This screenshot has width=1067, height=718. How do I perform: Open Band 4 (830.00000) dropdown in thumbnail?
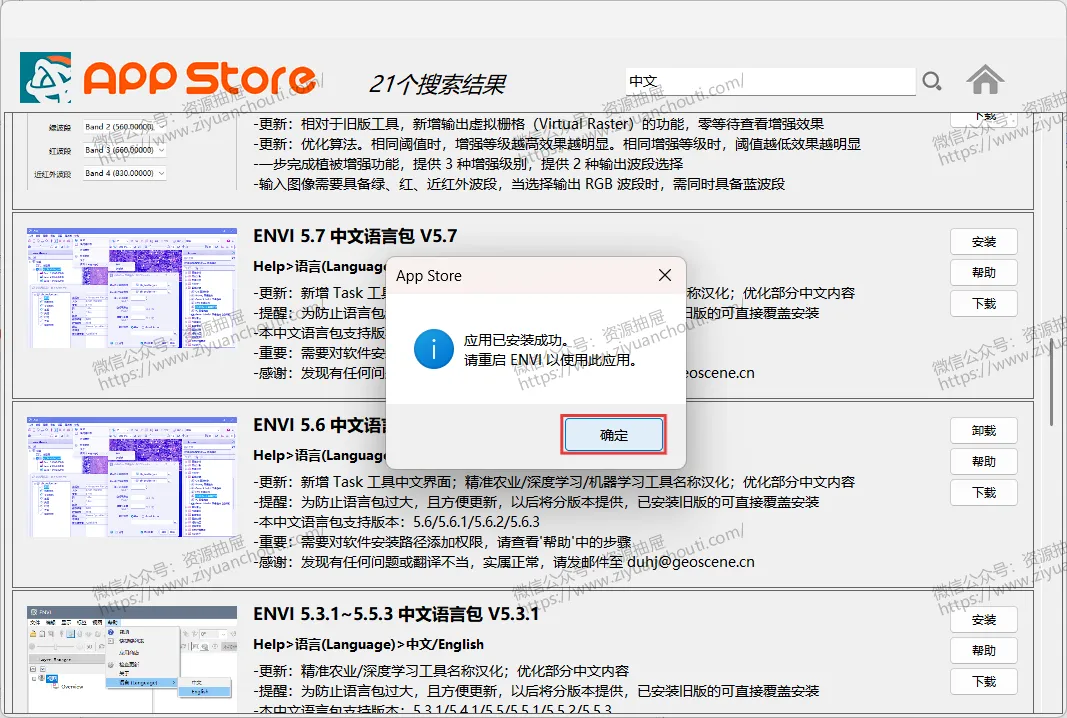[x=125, y=173]
